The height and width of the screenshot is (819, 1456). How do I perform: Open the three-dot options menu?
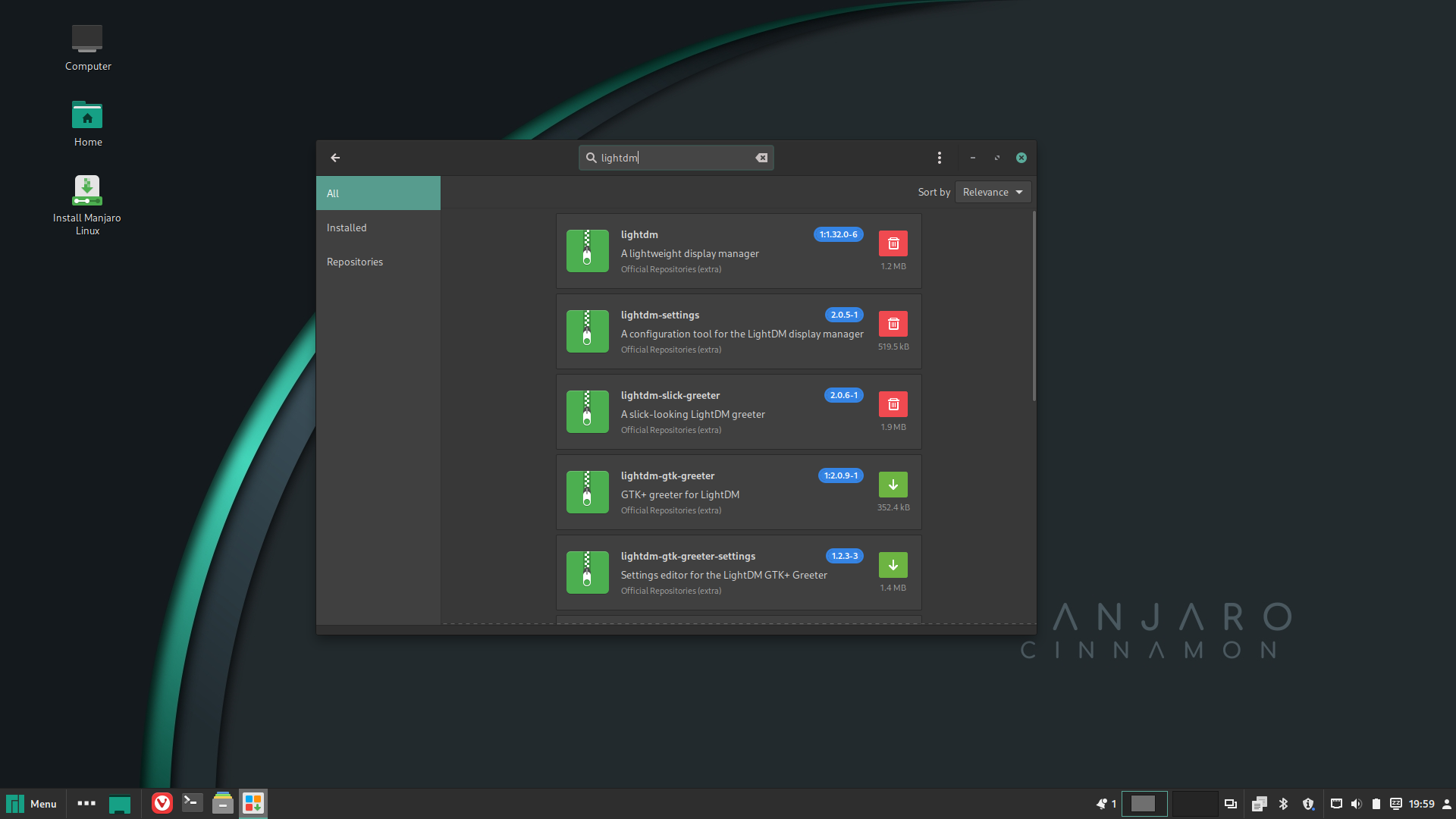939,158
